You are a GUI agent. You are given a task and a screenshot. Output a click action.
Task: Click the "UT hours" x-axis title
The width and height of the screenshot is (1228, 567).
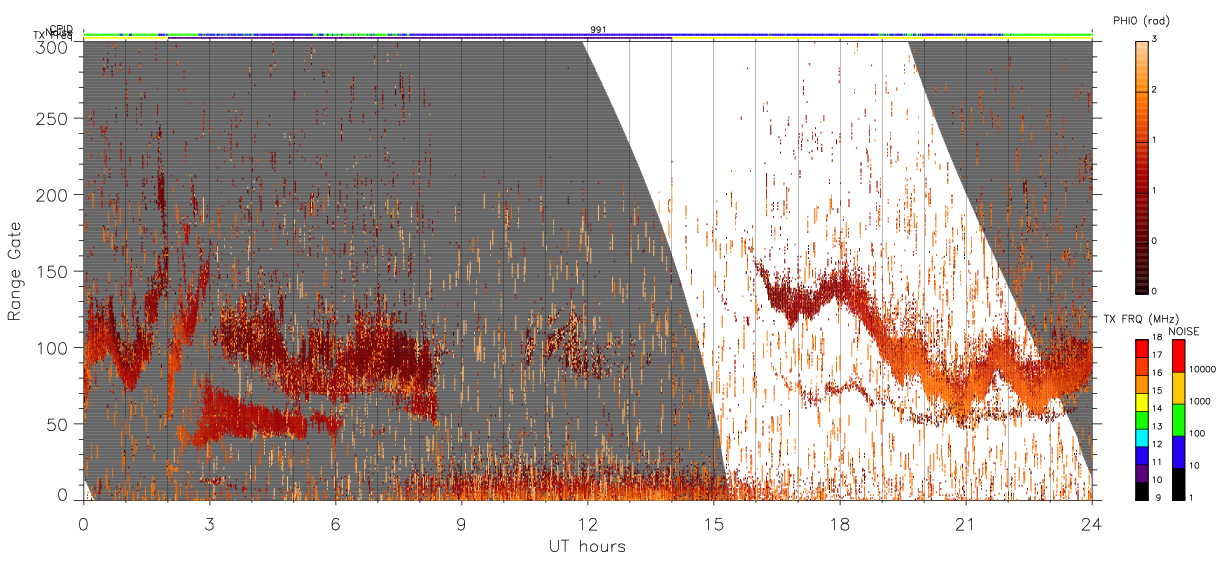pyautogui.click(x=587, y=547)
